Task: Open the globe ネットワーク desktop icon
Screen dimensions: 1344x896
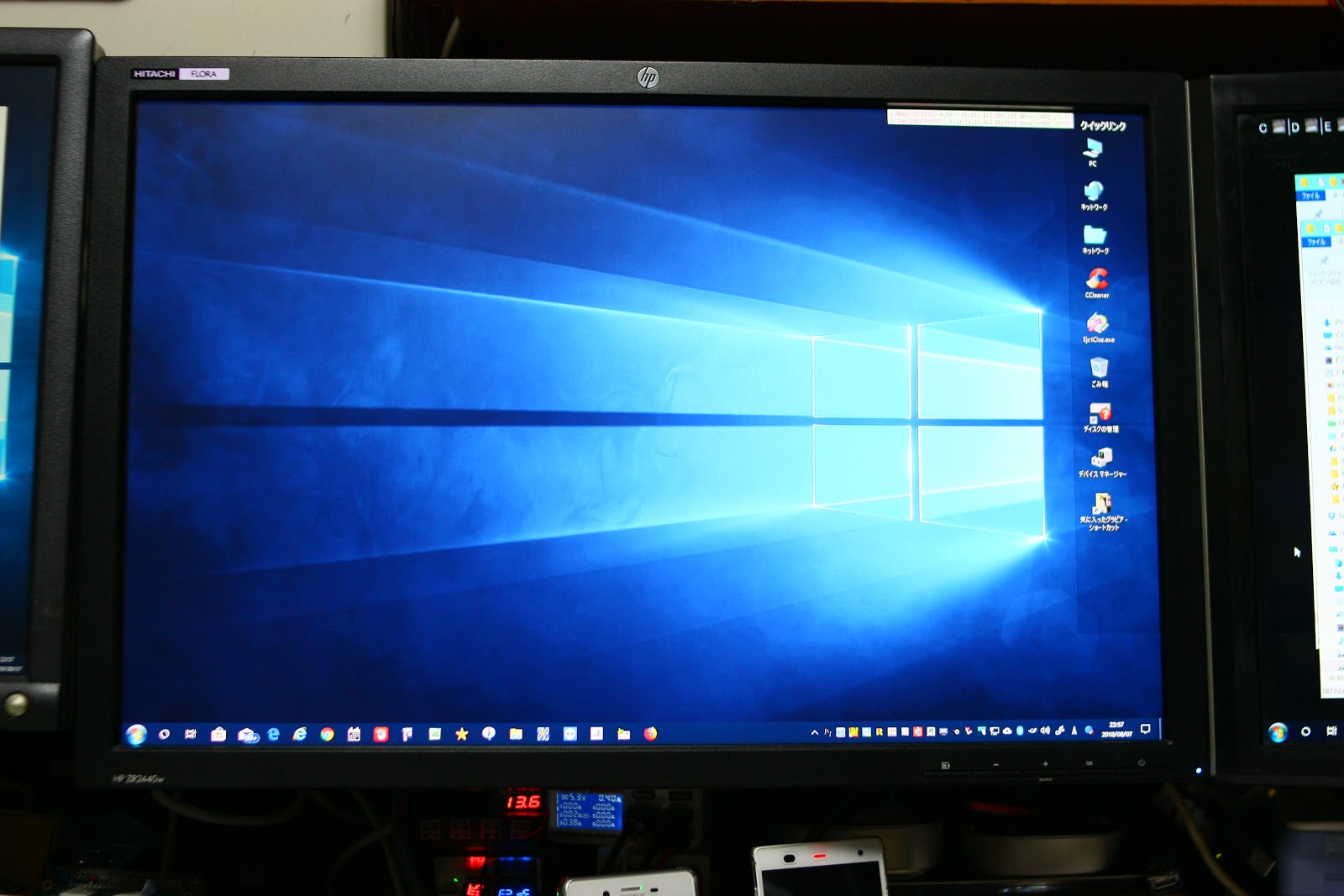Action: coord(1094,196)
